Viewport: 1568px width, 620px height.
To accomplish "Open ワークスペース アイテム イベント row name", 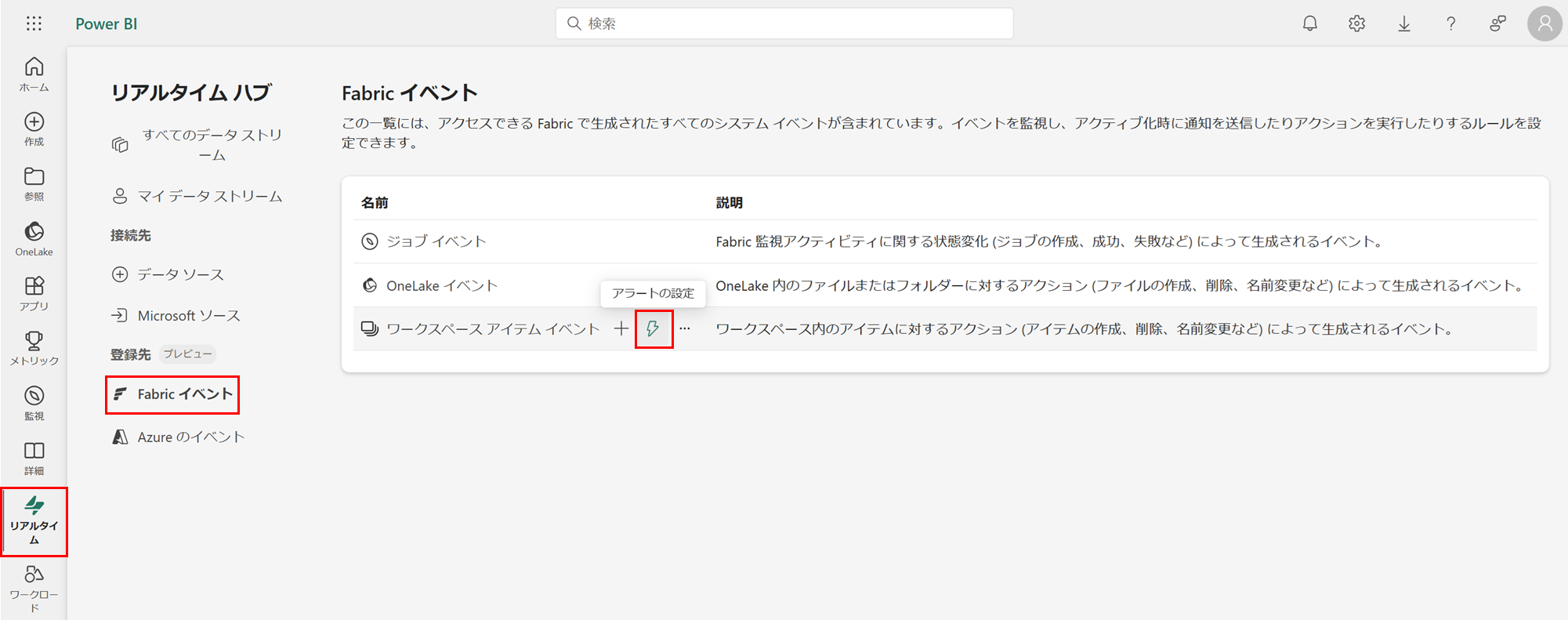I will coord(493,329).
